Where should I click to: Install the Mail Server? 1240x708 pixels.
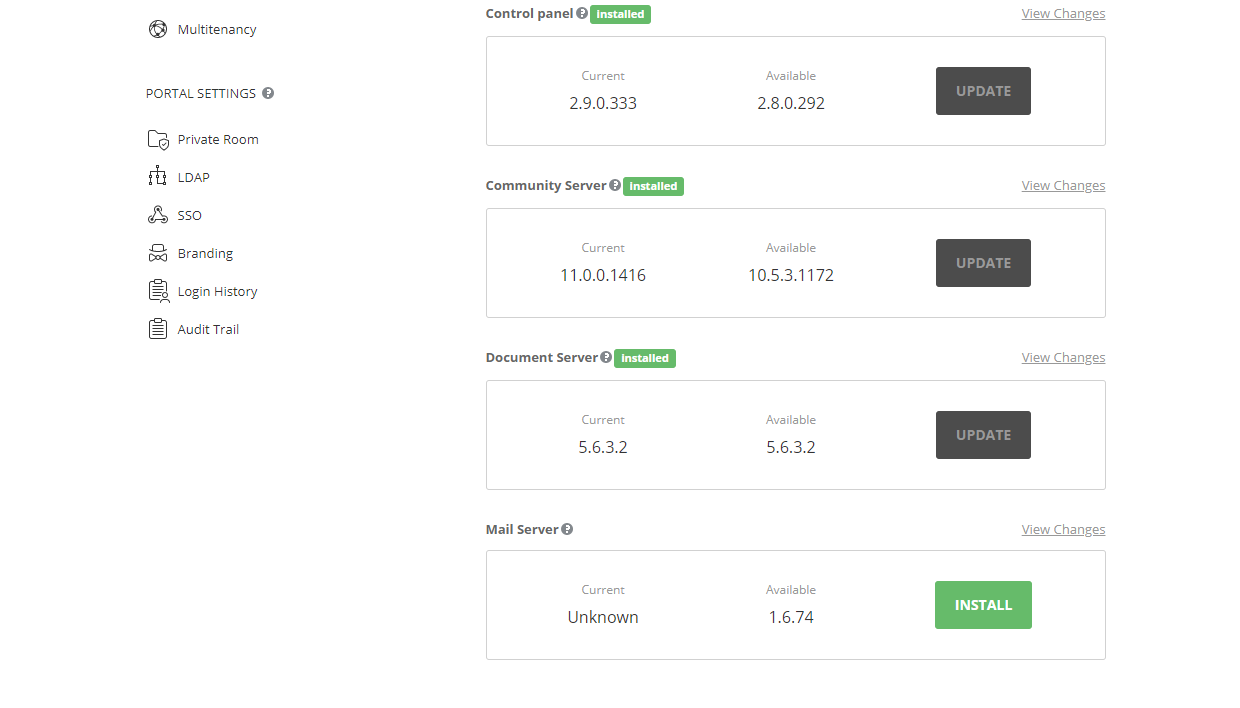[x=983, y=605]
